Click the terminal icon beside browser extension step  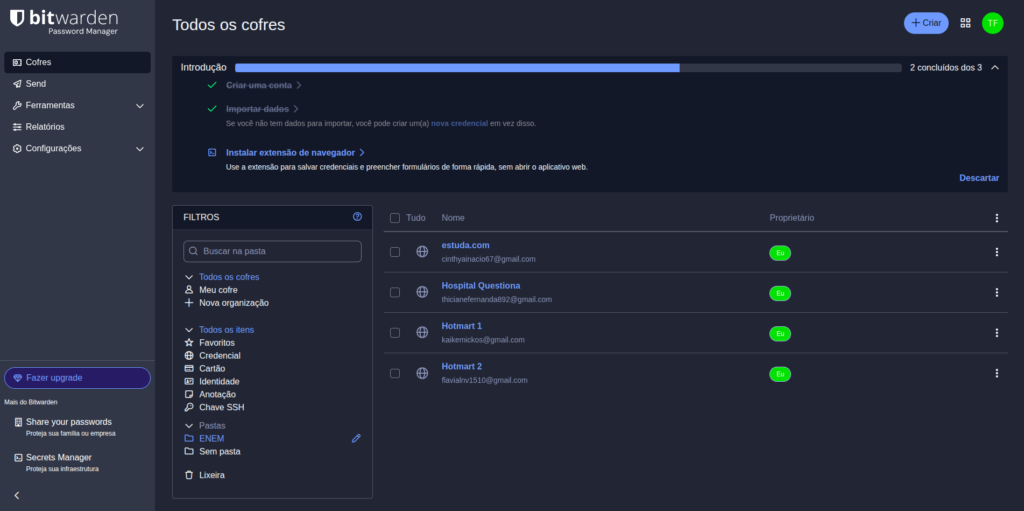tap(212, 152)
